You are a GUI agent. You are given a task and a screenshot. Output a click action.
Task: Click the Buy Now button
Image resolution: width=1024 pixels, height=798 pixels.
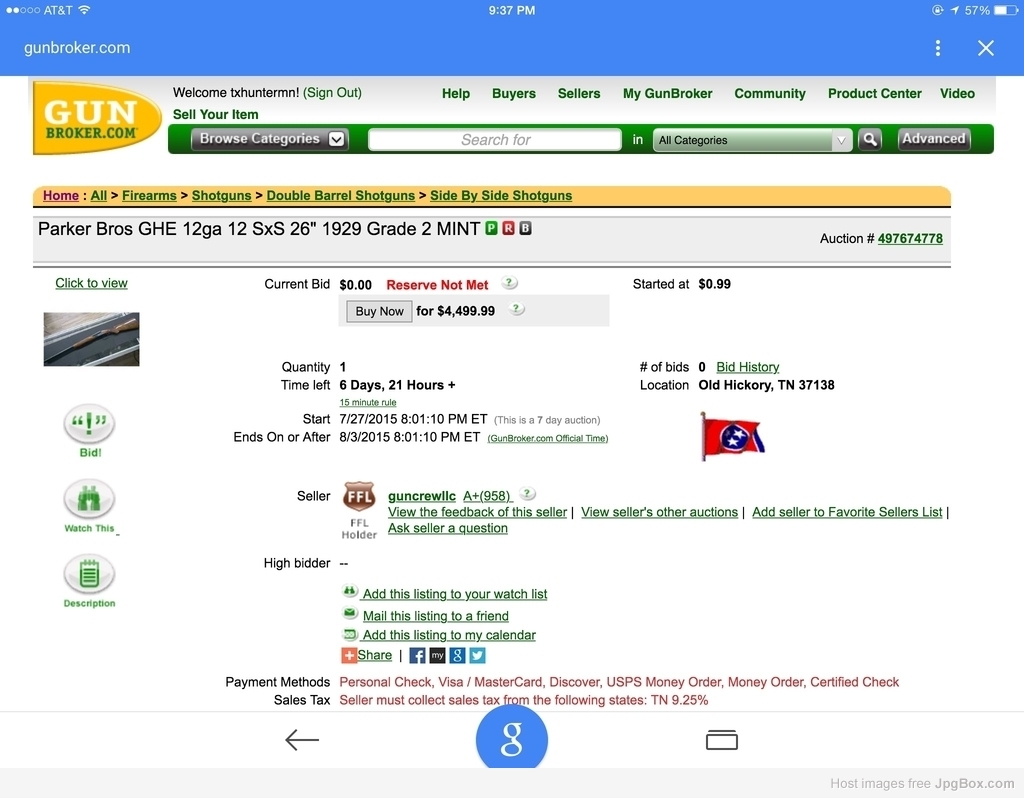pyautogui.click(x=379, y=311)
